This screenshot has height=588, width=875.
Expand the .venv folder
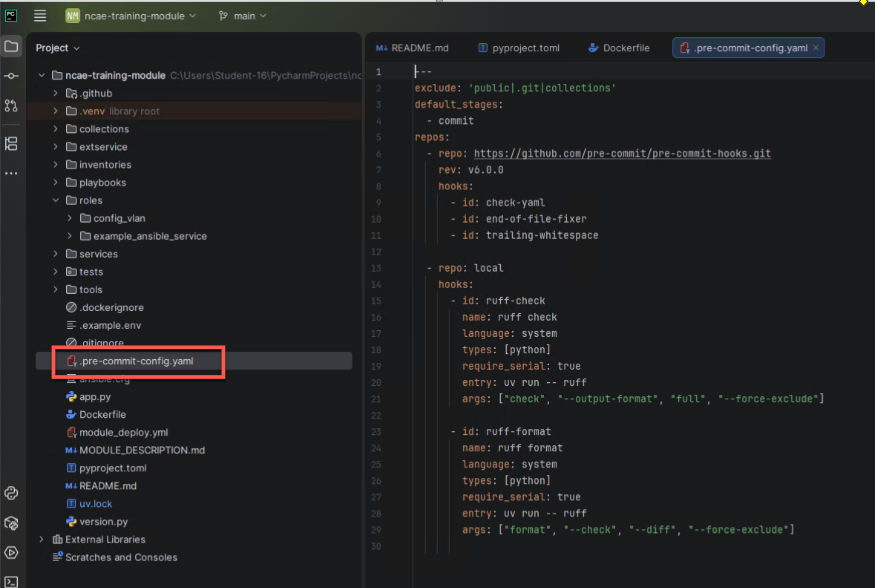coord(55,111)
